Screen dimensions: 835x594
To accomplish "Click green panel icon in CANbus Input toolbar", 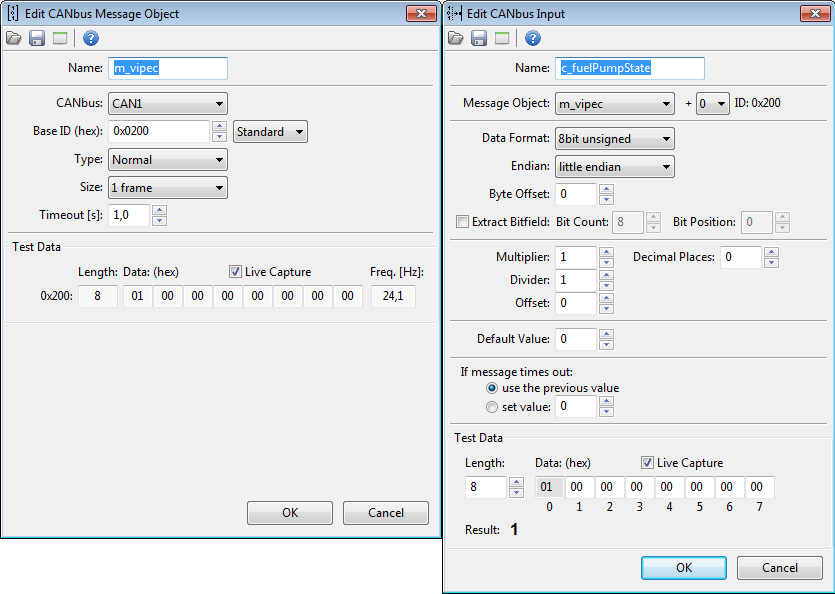I will [502, 38].
